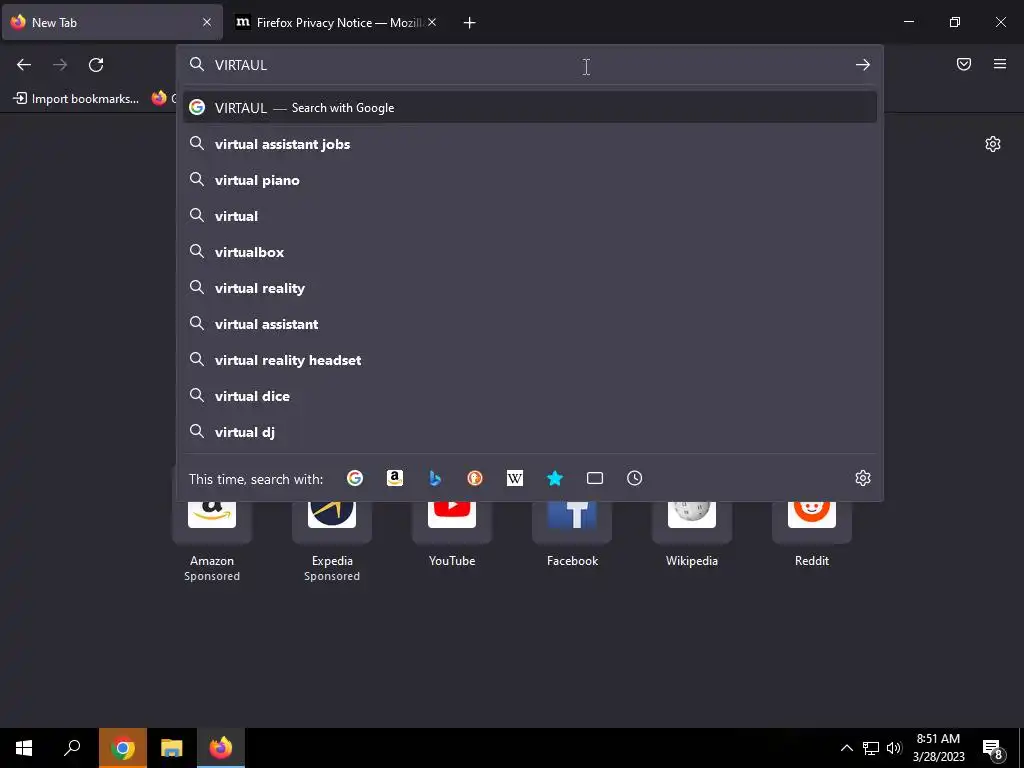Choose suggestion virtualbox

530,251
